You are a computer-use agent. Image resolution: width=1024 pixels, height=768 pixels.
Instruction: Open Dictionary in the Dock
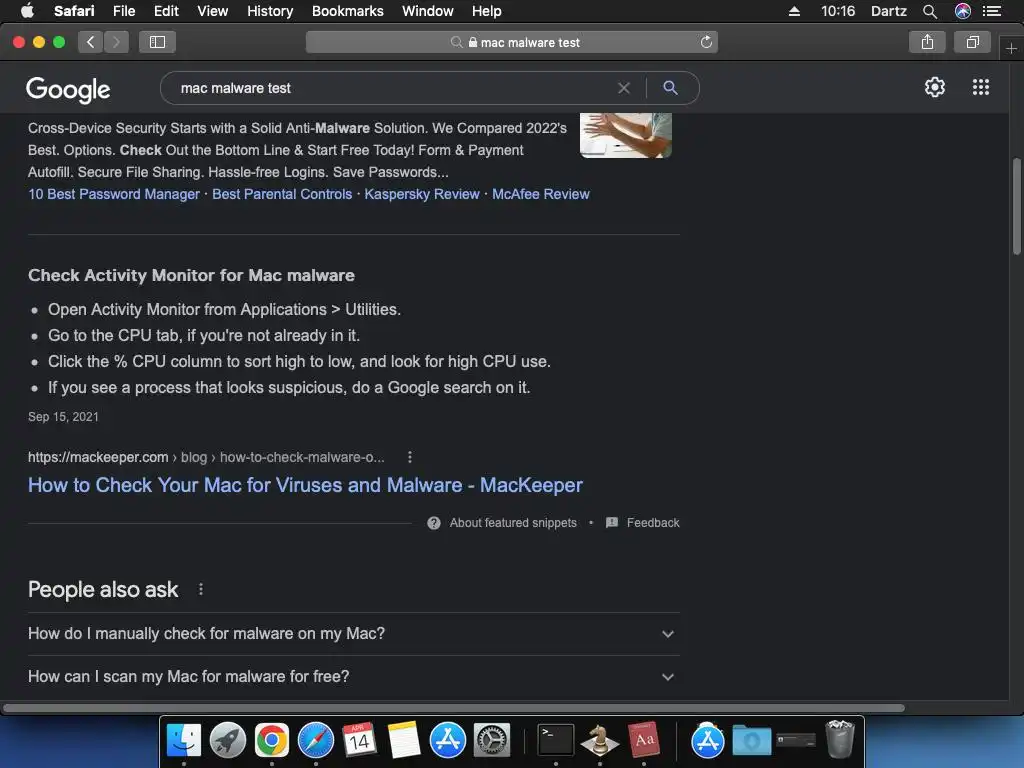point(644,740)
